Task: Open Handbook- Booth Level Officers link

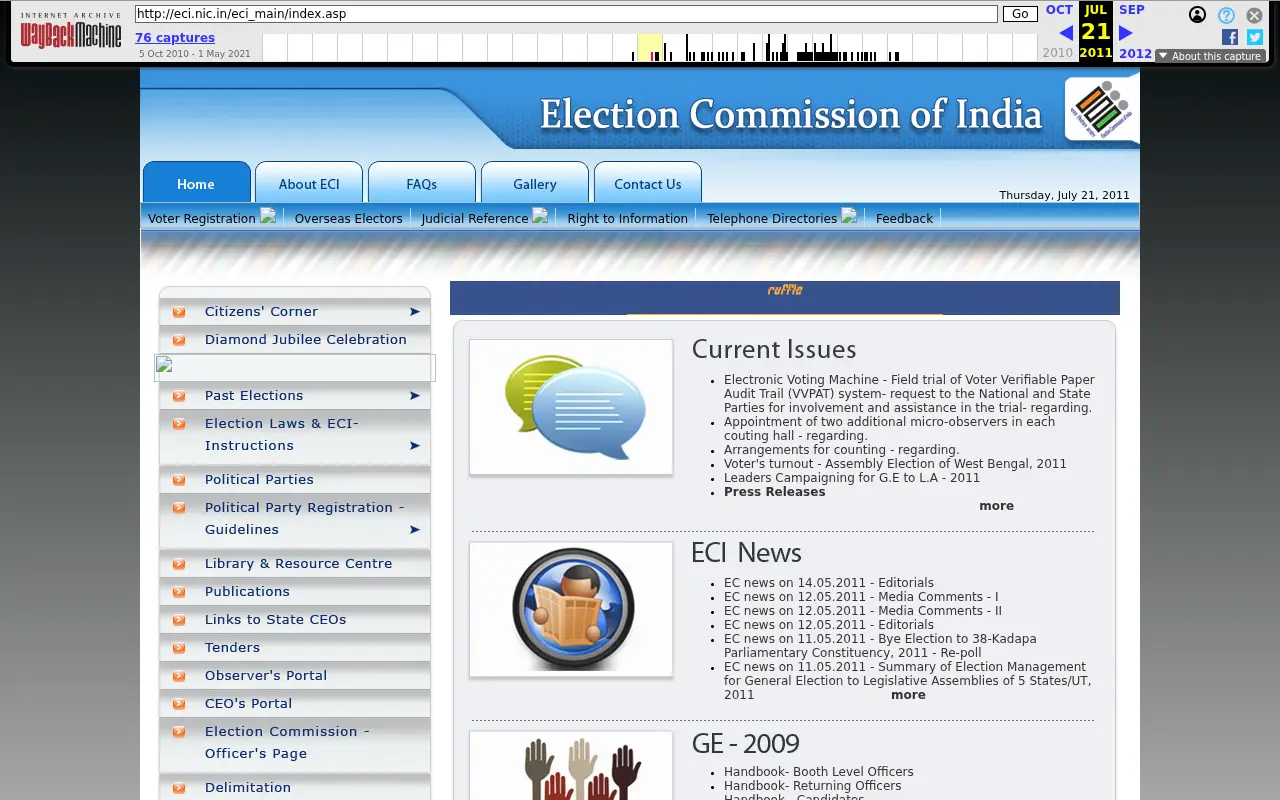Action: pos(818,772)
